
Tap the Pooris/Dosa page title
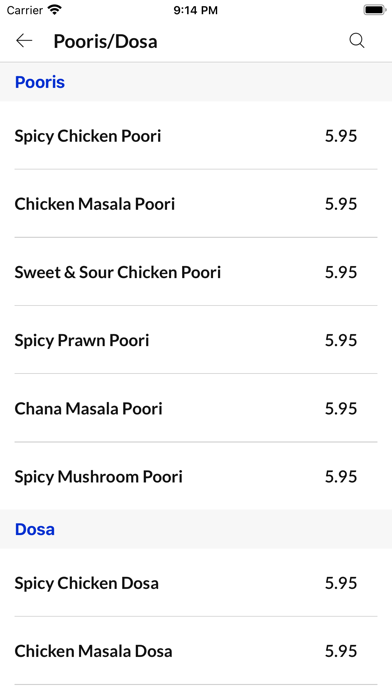(x=105, y=41)
